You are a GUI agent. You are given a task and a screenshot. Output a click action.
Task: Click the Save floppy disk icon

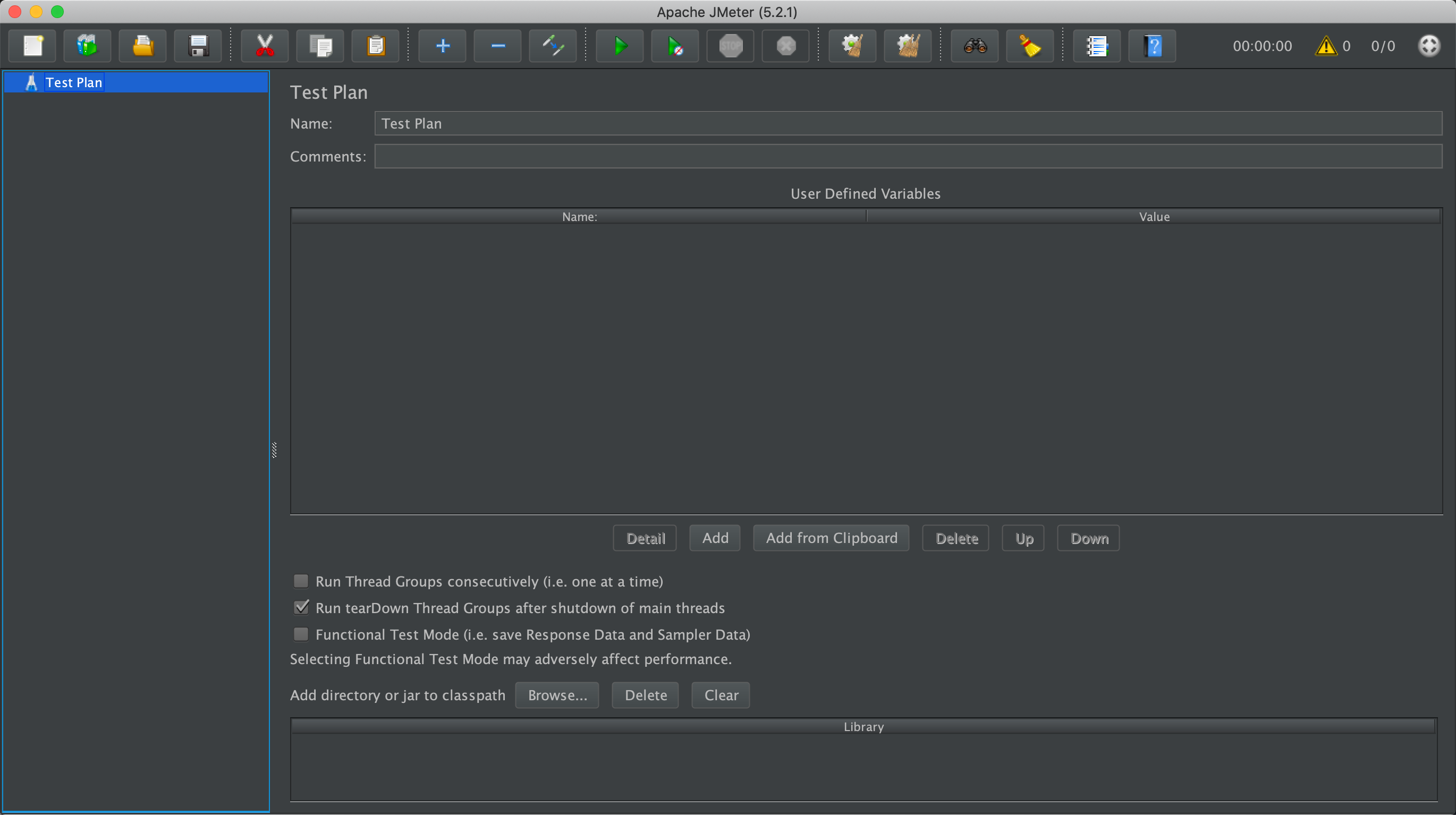(x=198, y=46)
